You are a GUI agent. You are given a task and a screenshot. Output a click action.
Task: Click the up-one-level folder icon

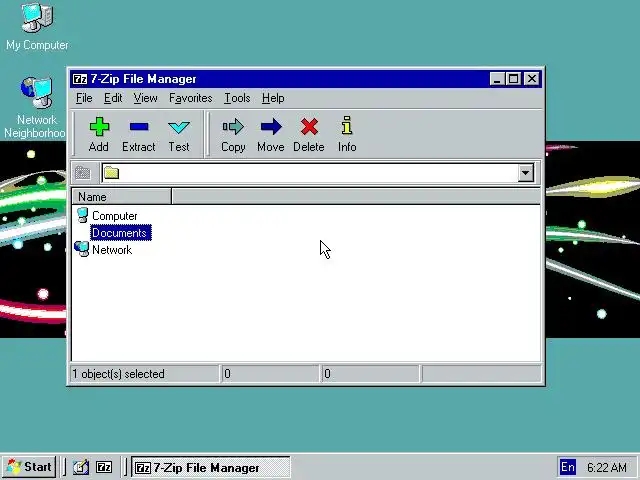point(83,173)
